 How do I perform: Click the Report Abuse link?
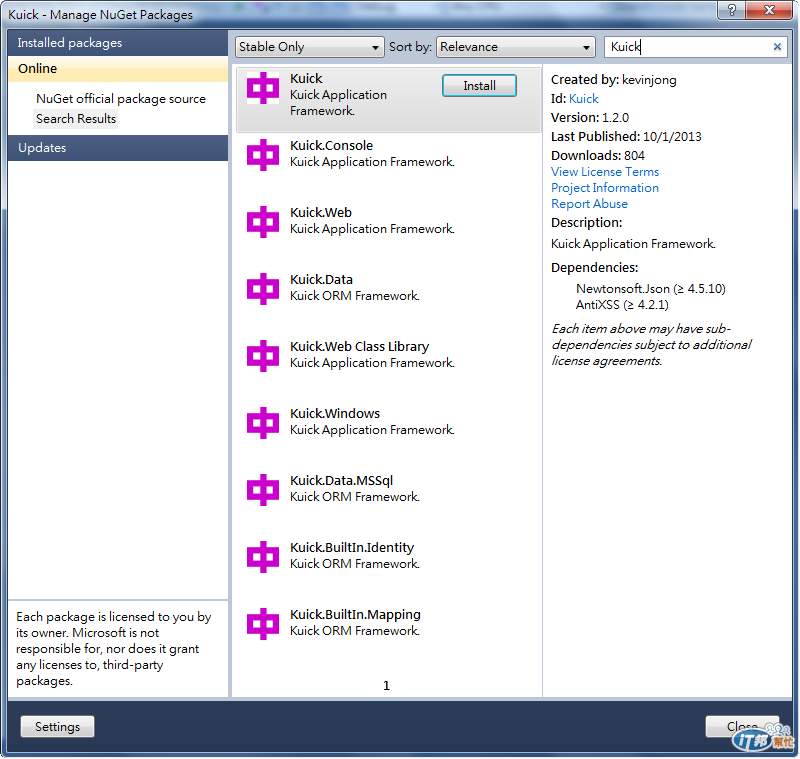589,204
